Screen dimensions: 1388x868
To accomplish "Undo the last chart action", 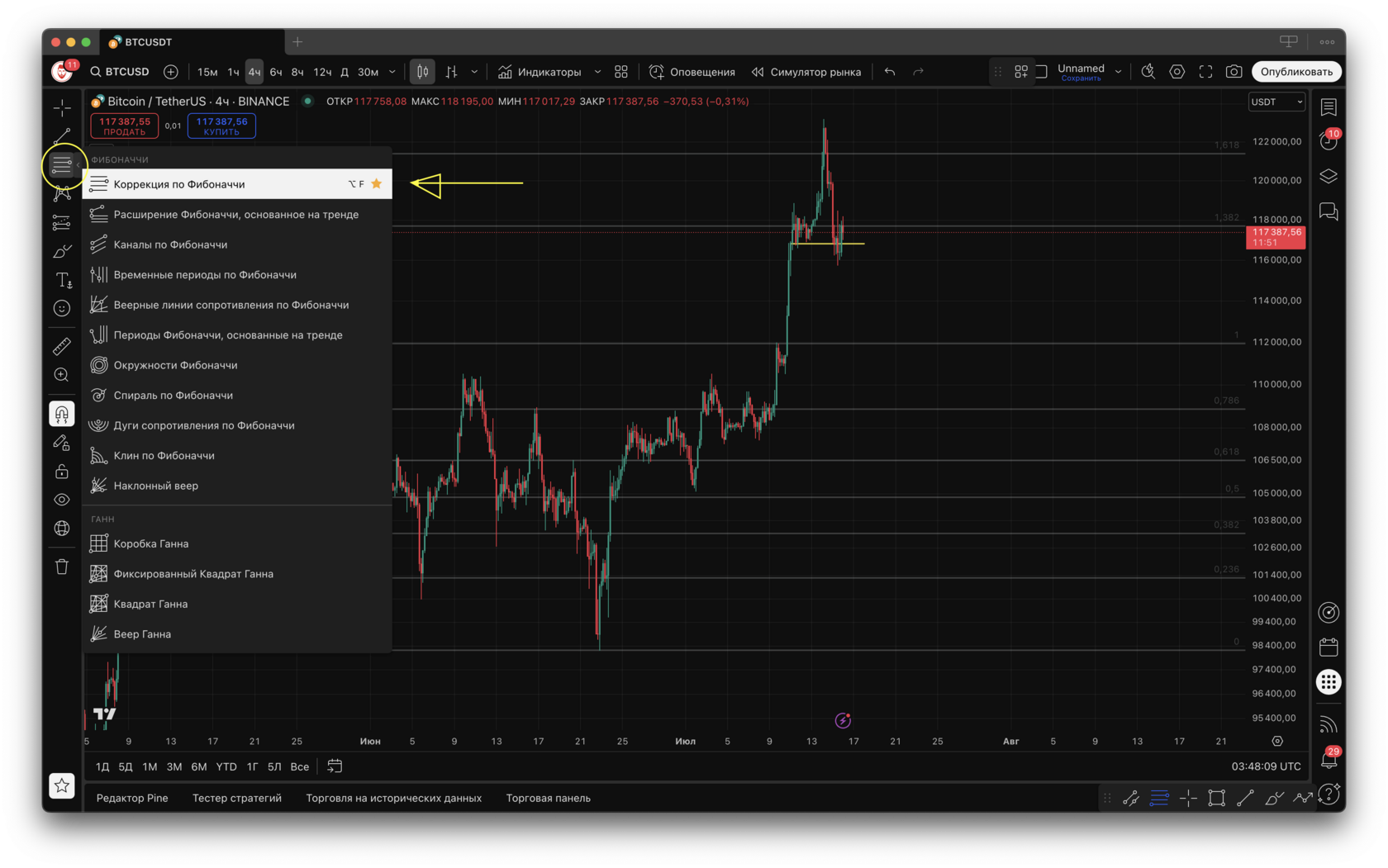I will [x=890, y=72].
